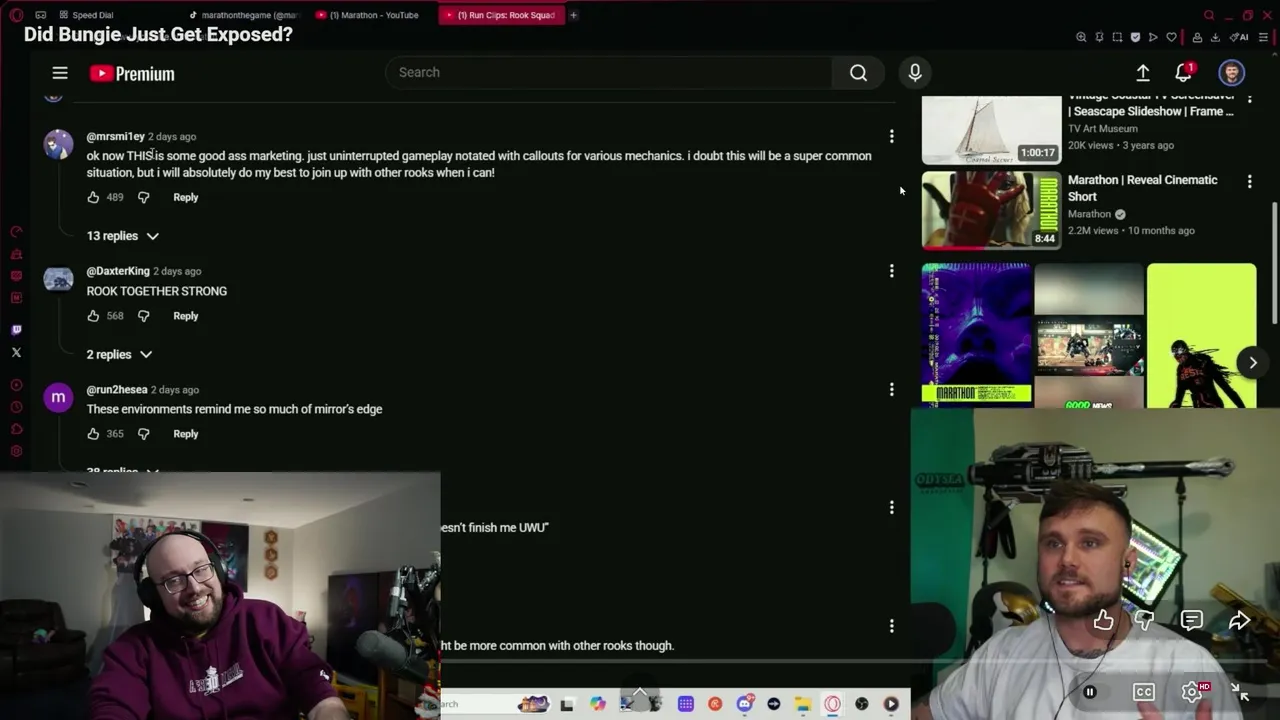Open OBS Studio from the taskbar
Viewport: 1280px width, 720px height.
tap(861, 704)
